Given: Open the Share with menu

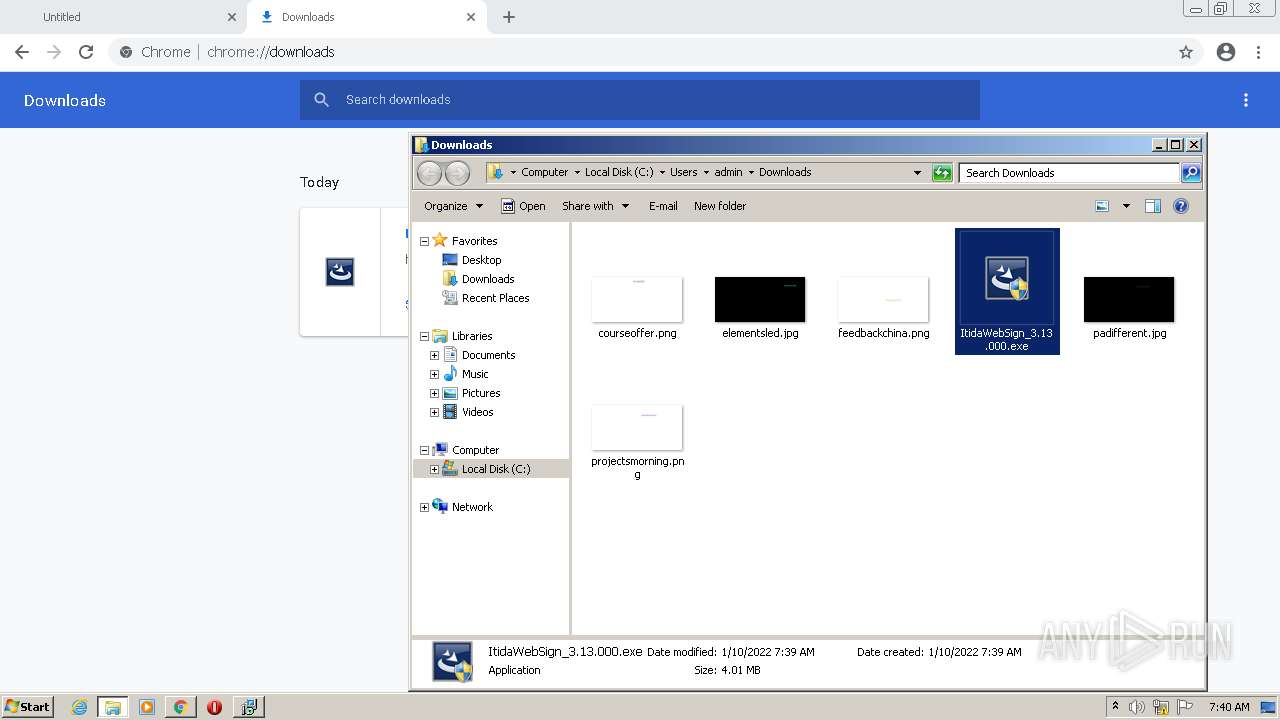Looking at the screenshot, I should 596,206.
